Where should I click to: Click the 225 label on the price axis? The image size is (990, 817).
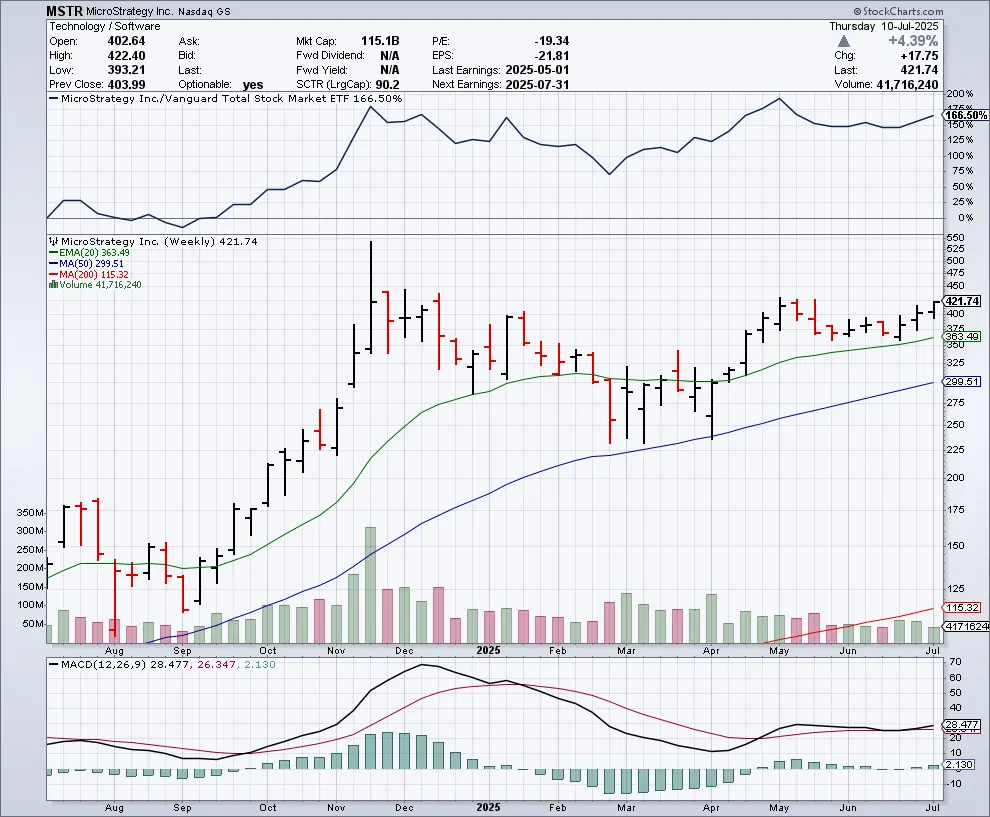pos(955,450)
